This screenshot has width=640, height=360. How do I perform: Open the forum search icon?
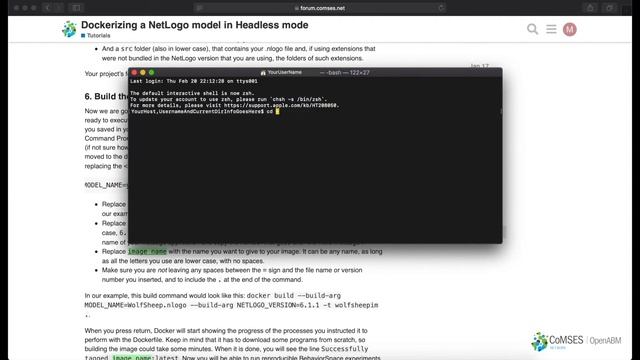point(532,29)
